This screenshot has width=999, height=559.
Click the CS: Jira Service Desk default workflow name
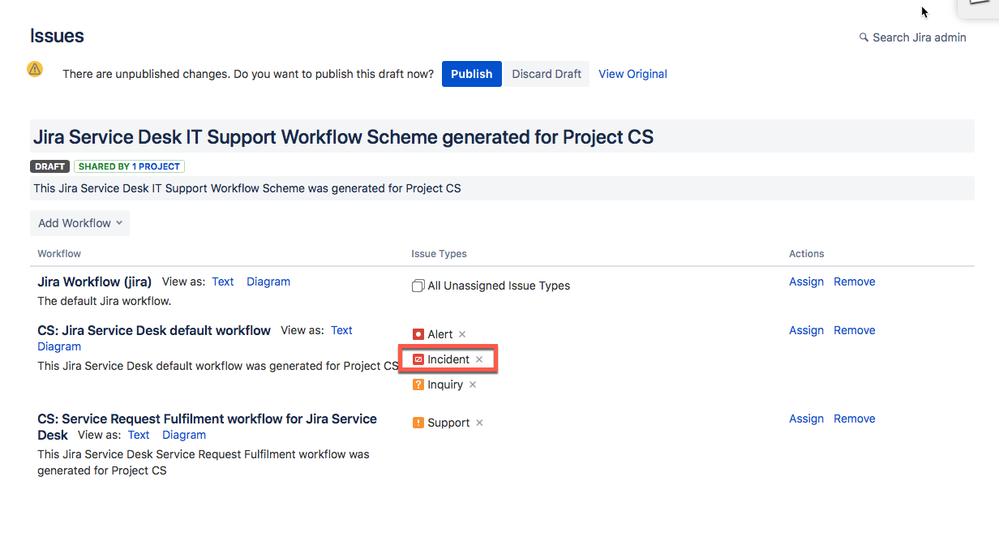154,330
